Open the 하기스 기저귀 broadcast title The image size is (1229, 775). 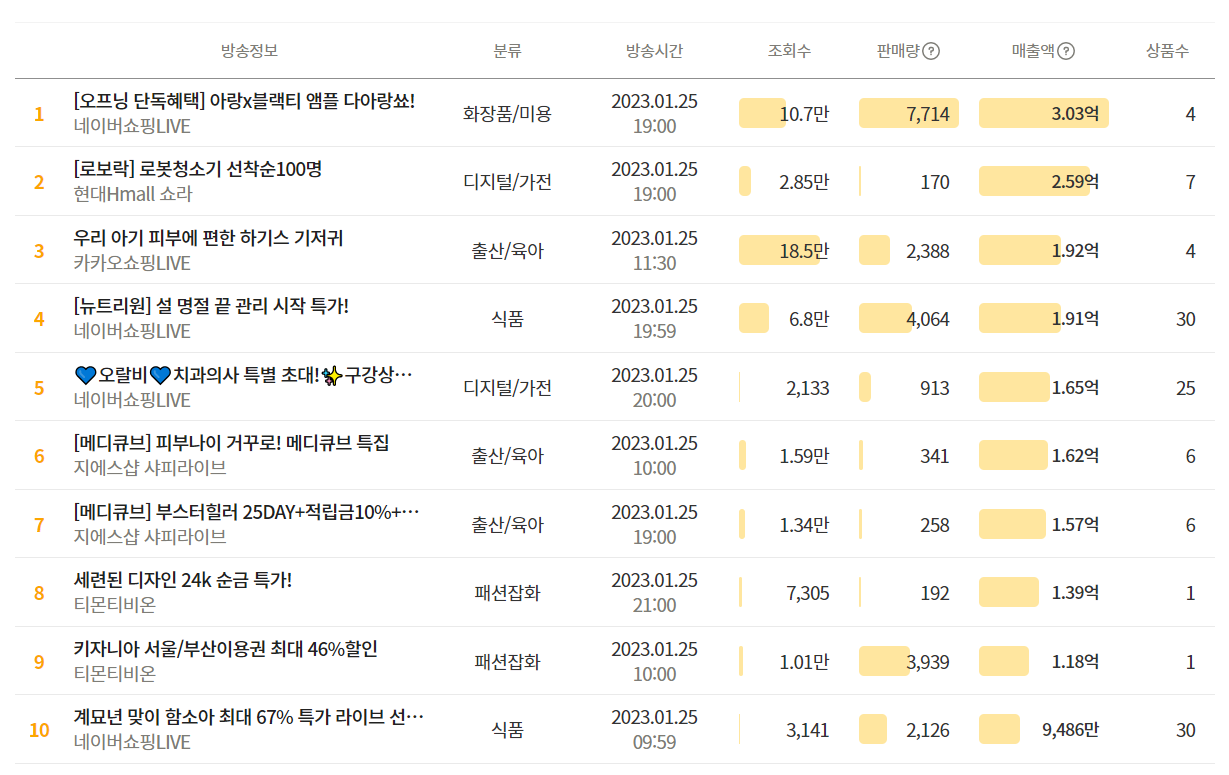(x=209, y=238)
